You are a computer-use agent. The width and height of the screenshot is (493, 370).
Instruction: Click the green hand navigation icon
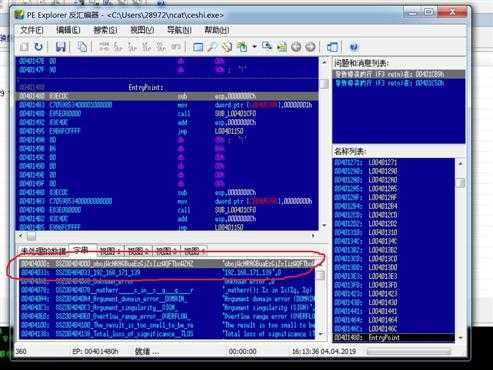pos(242,47)
